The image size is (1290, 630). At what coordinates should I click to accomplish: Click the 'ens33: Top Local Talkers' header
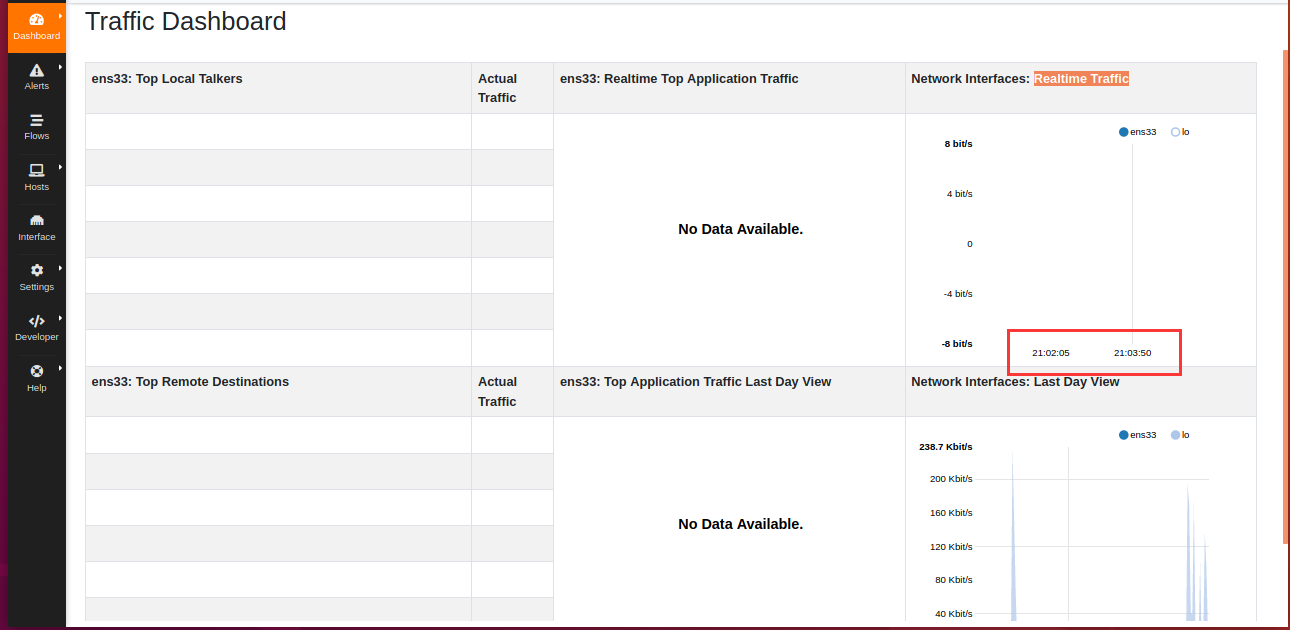click(x=167, y=79)
